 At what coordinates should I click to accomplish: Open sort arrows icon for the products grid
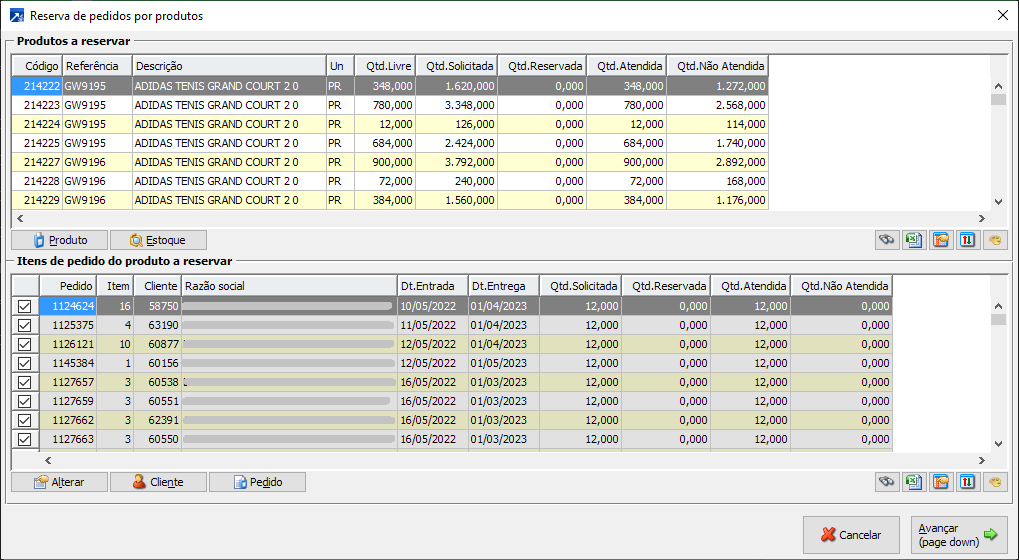pyautogui.click(x=967, y=240)
